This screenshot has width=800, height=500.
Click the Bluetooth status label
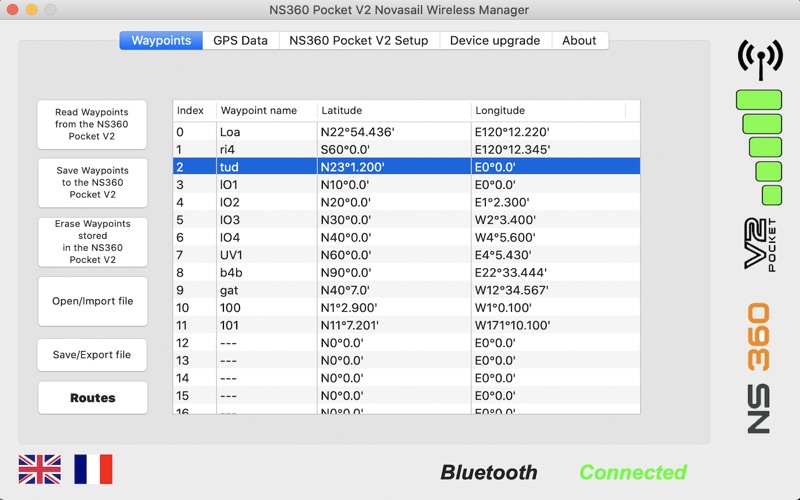(489, 472)
